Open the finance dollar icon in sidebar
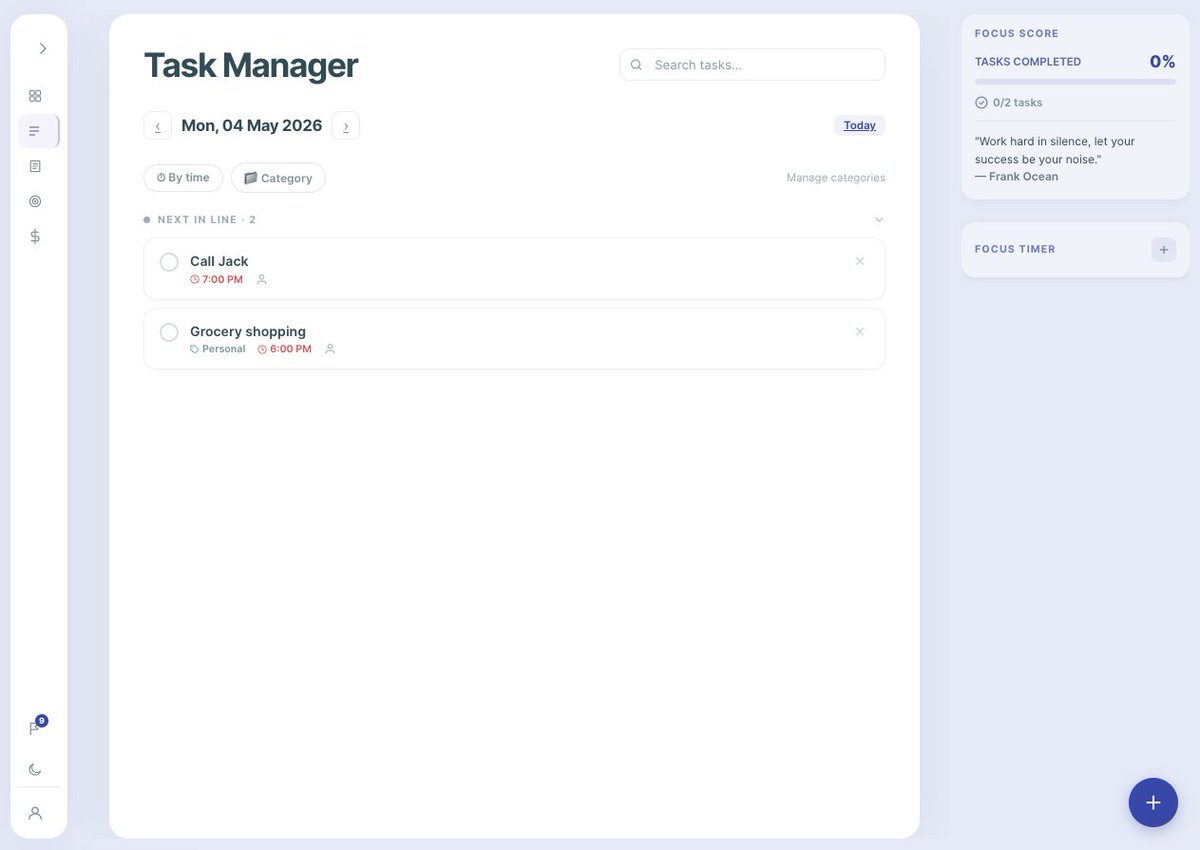 (x=35, y=236)
